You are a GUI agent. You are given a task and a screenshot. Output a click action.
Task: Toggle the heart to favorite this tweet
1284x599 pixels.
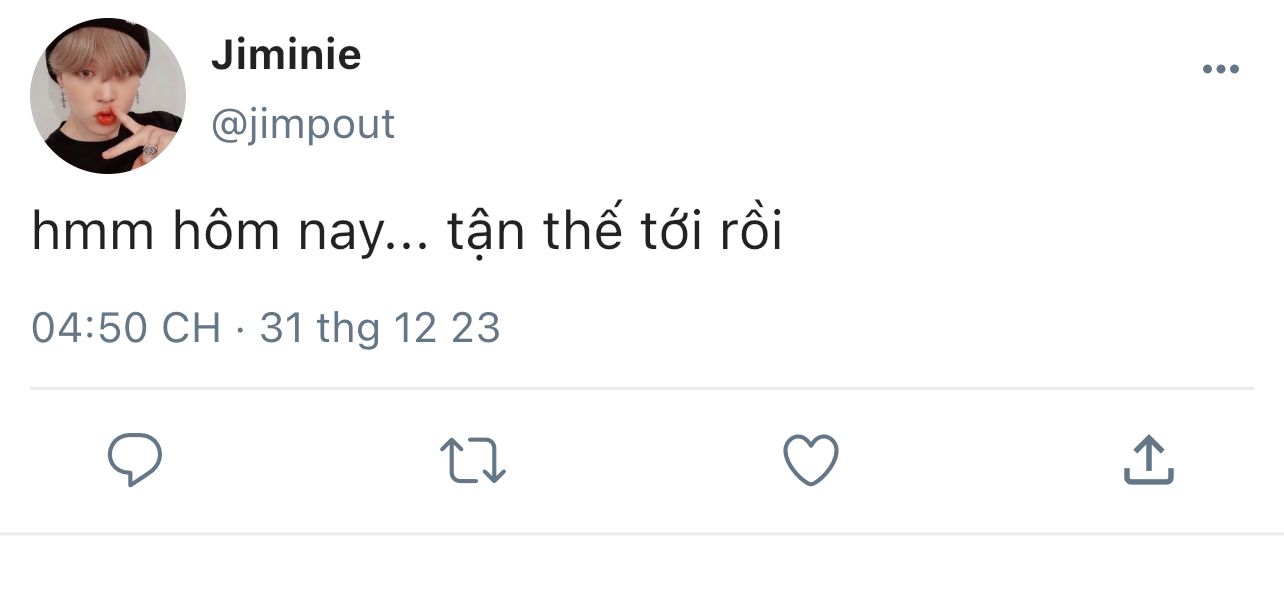click(810, 461)
